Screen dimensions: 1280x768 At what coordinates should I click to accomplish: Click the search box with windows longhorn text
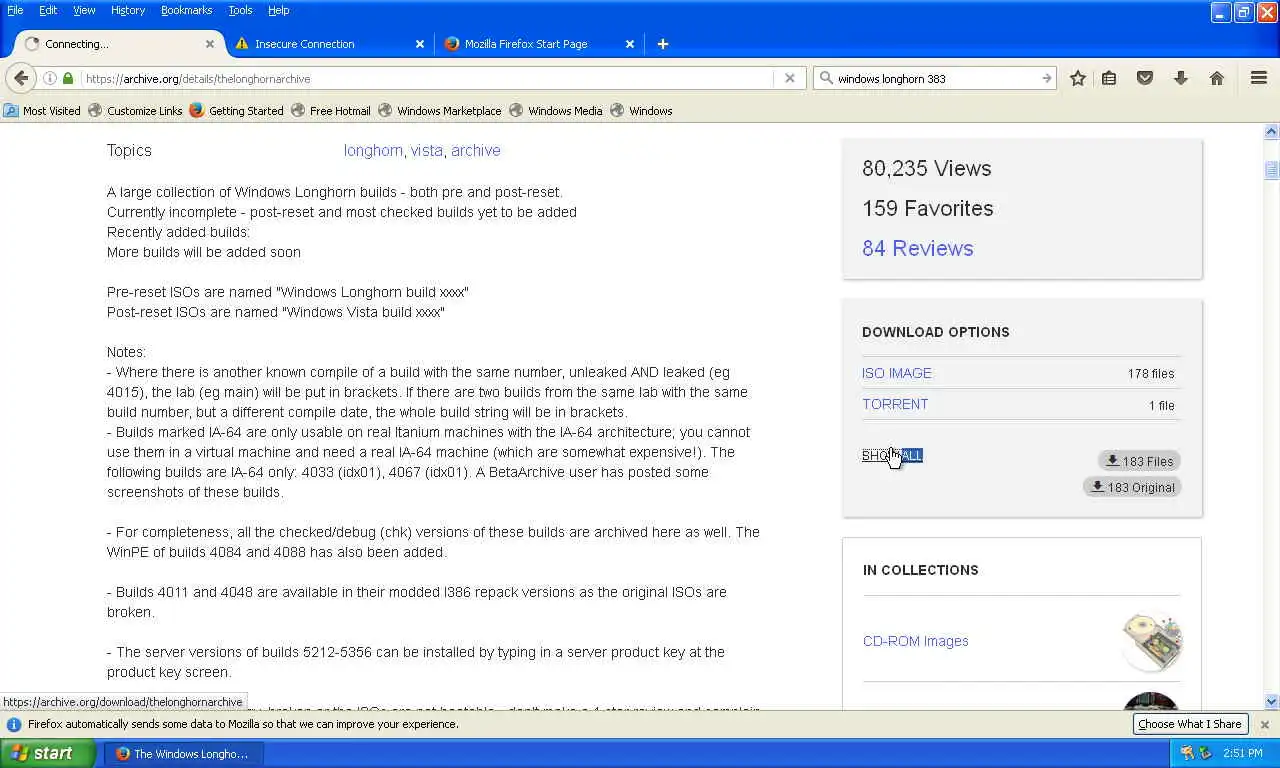click(936, 78)
